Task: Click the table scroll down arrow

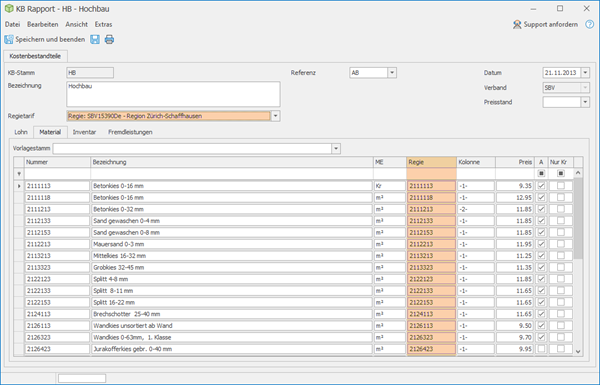Action: coord(578,351)
